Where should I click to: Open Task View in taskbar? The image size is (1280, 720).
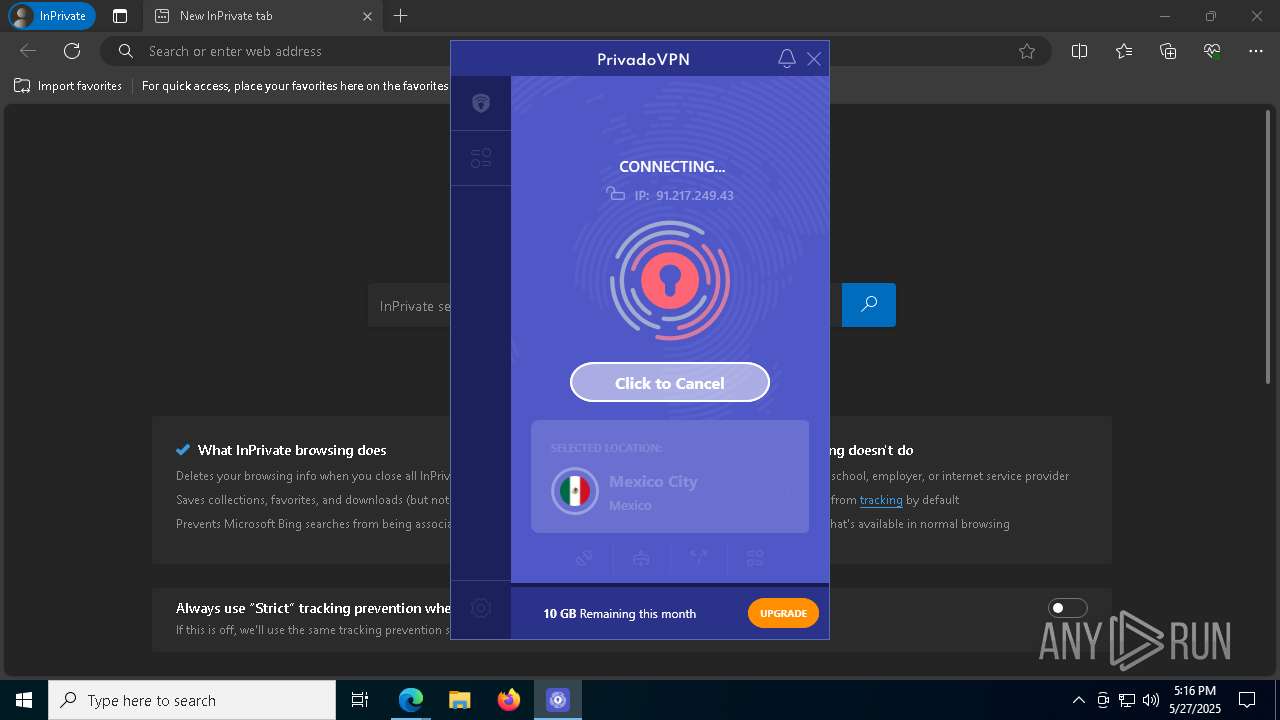[x=360, y=700]
